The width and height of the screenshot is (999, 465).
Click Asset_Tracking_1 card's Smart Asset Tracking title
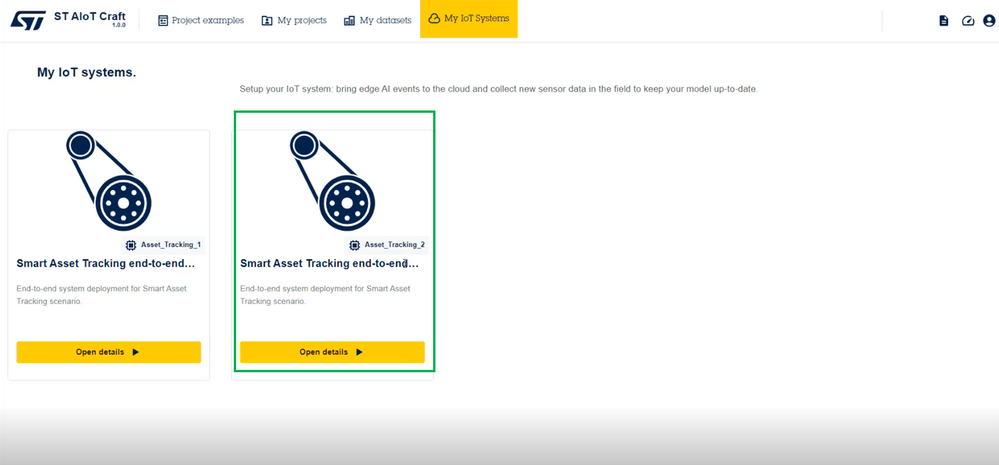[x=105, y=264]
